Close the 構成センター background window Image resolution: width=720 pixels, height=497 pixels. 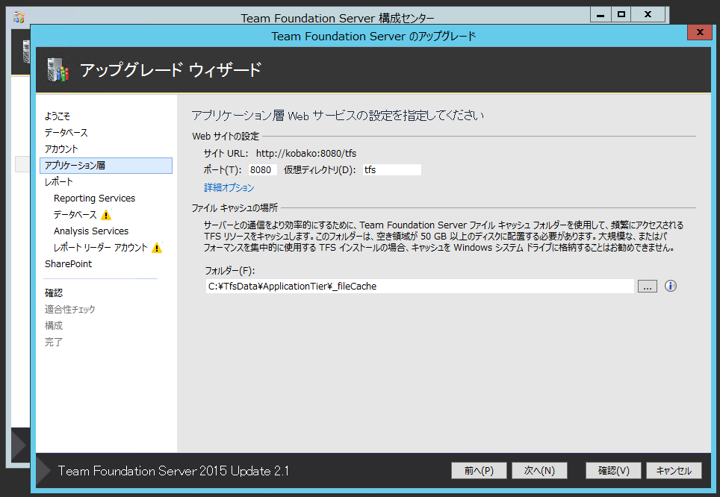click(648, 15)
